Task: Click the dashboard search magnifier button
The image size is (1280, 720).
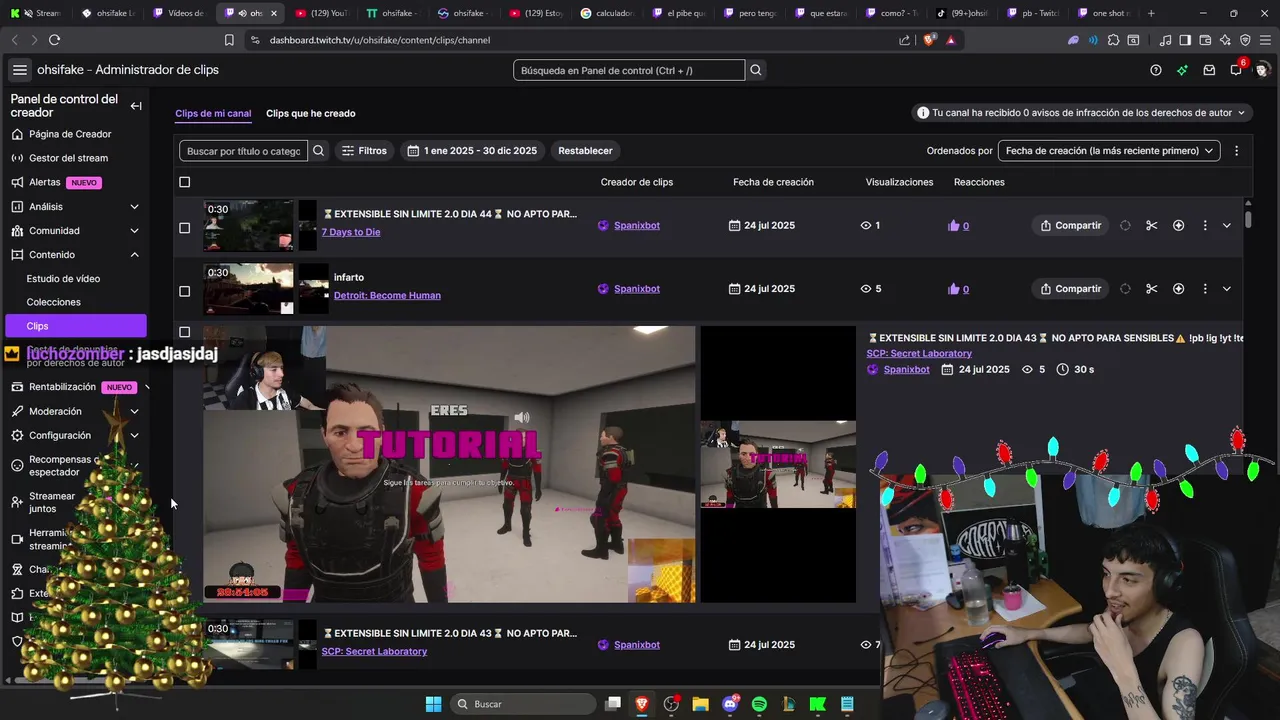Action: tap(756, 70)
